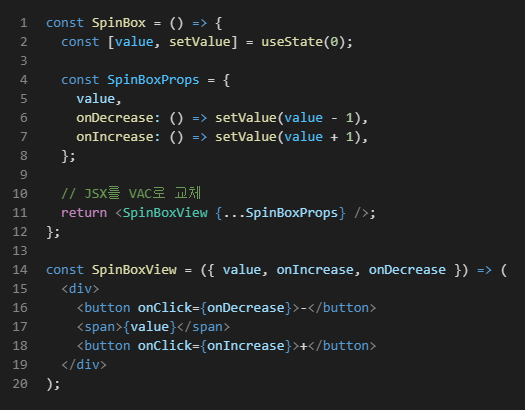Click line number 13 in the gutter
This screenshot has width=525, height=410.
pyautogui.click(x=20, y=251)
